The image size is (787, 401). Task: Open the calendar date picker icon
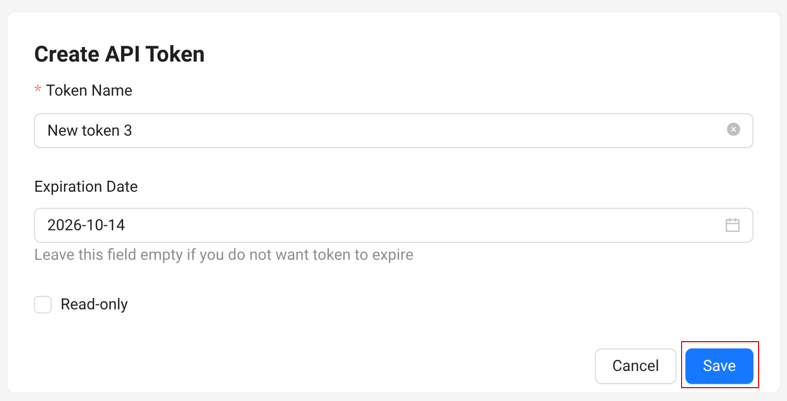point(732,225)
